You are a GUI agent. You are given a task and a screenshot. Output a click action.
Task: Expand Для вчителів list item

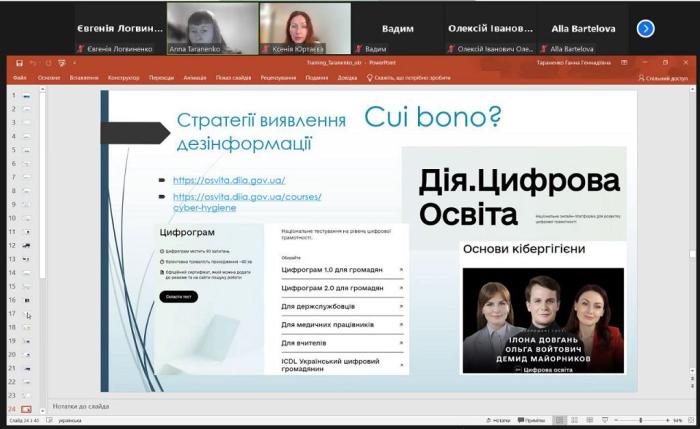click(x=341, y=342)
